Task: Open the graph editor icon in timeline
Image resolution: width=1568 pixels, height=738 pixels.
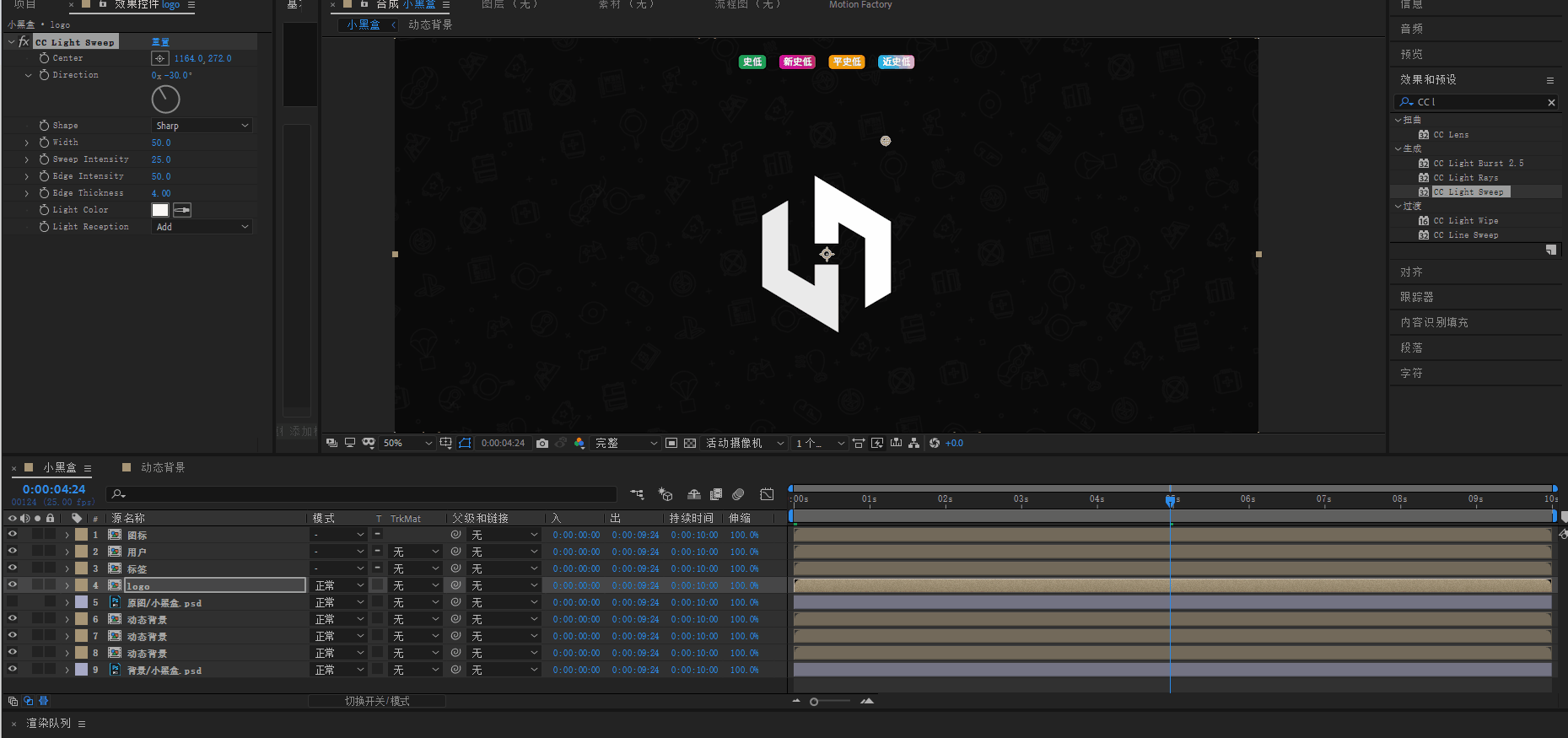Action: point(767,494)
